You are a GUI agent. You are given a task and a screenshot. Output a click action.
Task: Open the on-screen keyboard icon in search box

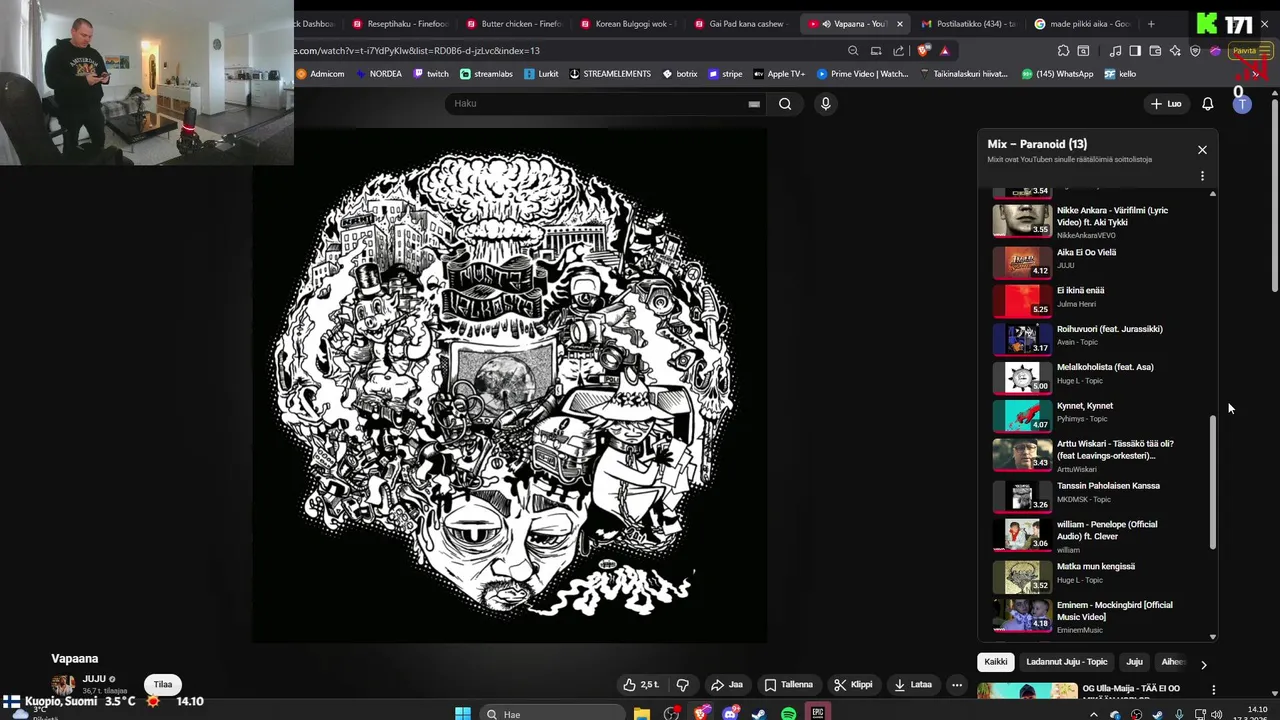(754, 104)
